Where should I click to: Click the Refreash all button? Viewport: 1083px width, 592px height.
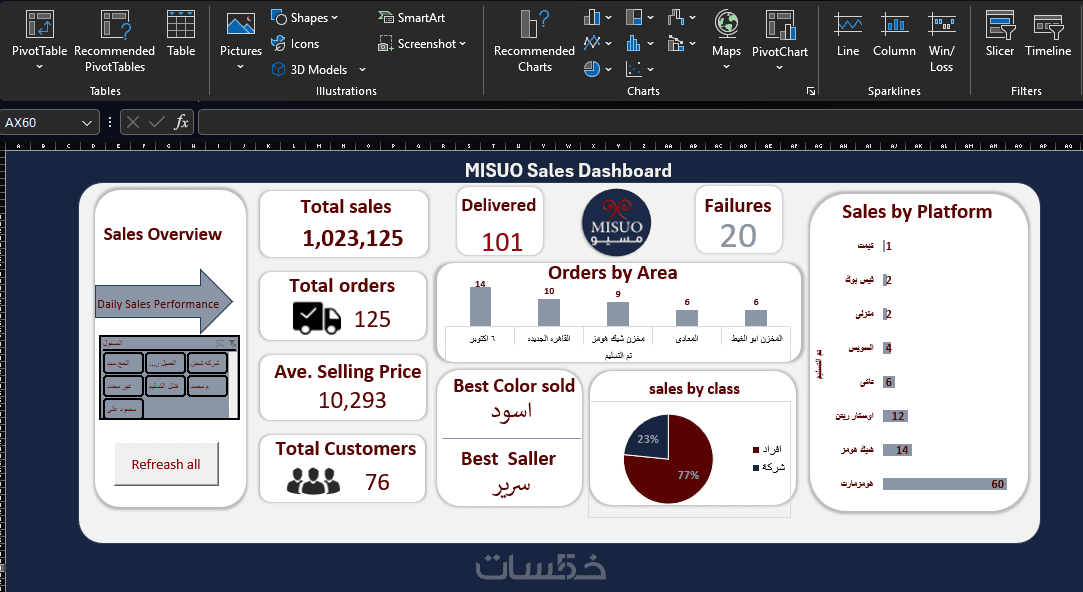pos(166,464)
